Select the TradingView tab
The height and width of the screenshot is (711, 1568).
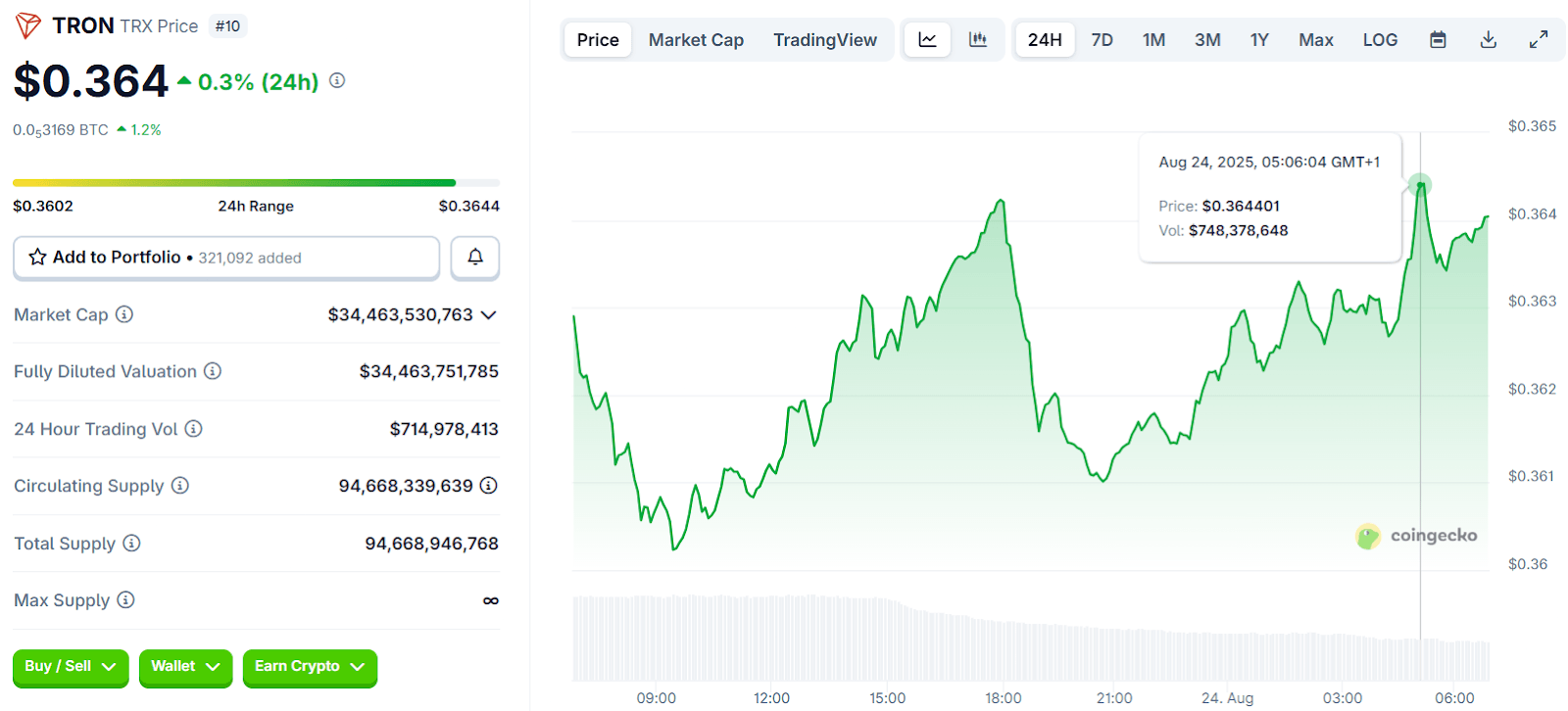point(825,40)
